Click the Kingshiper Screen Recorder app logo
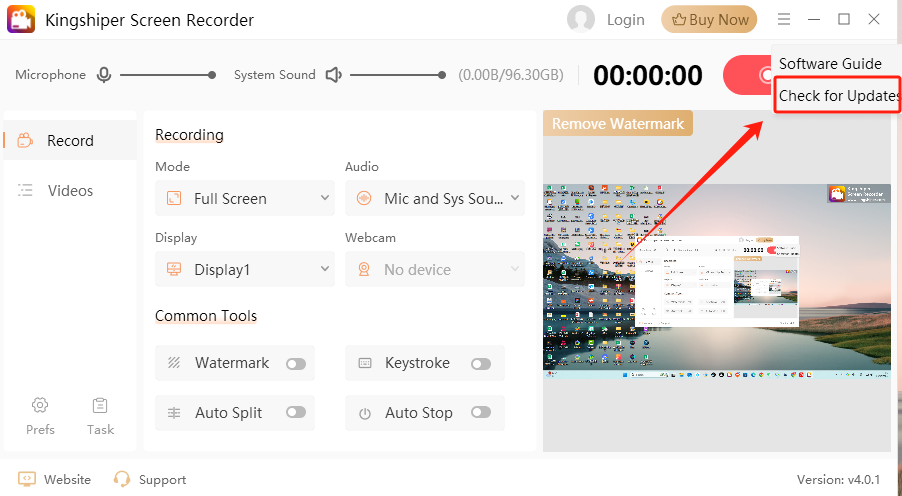902x496 pixels. pos(21,20)
